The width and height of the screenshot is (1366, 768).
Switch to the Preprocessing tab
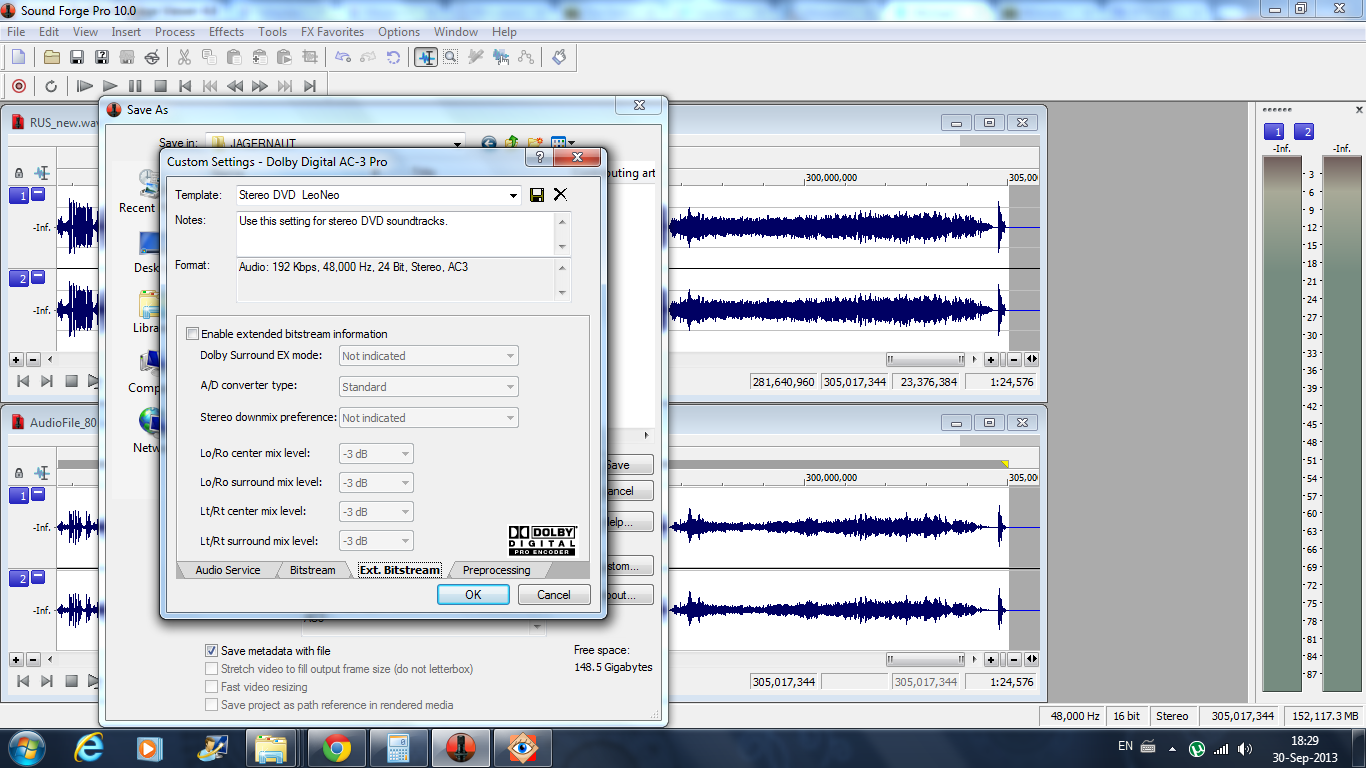496,570
